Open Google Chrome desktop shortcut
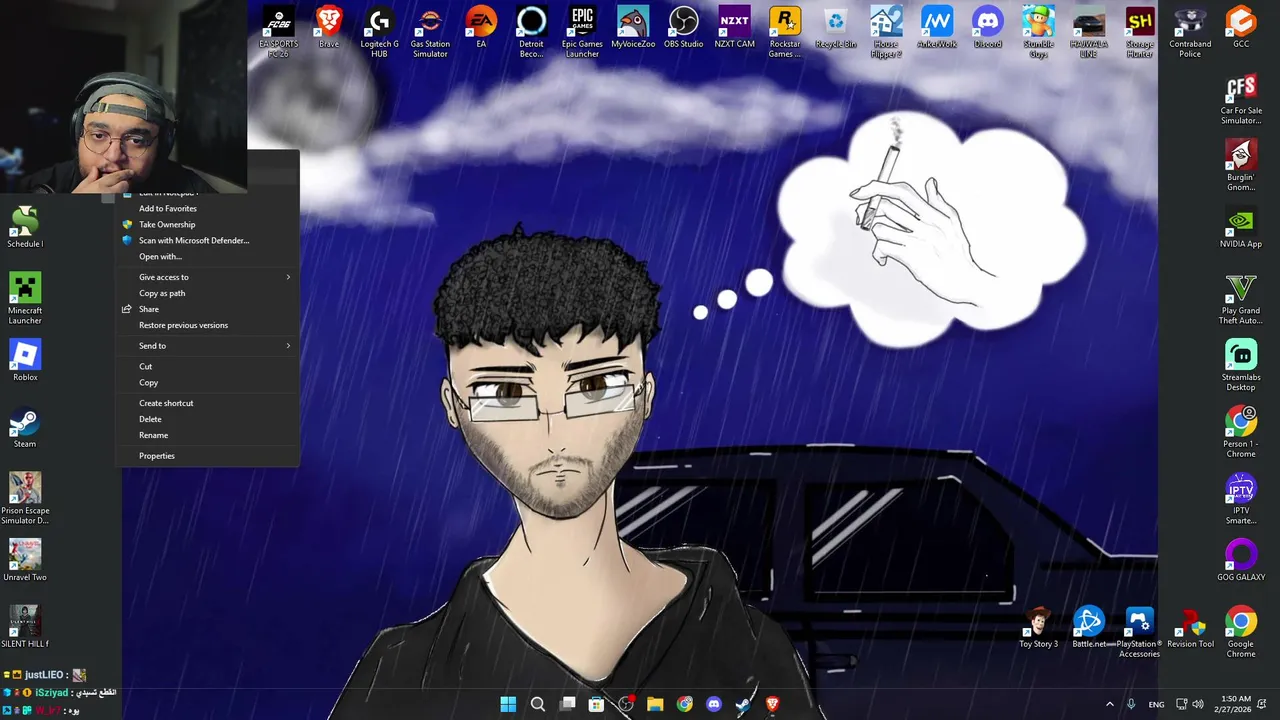Viewport: 1280px width, 720px height. (x=1241, y=632)
